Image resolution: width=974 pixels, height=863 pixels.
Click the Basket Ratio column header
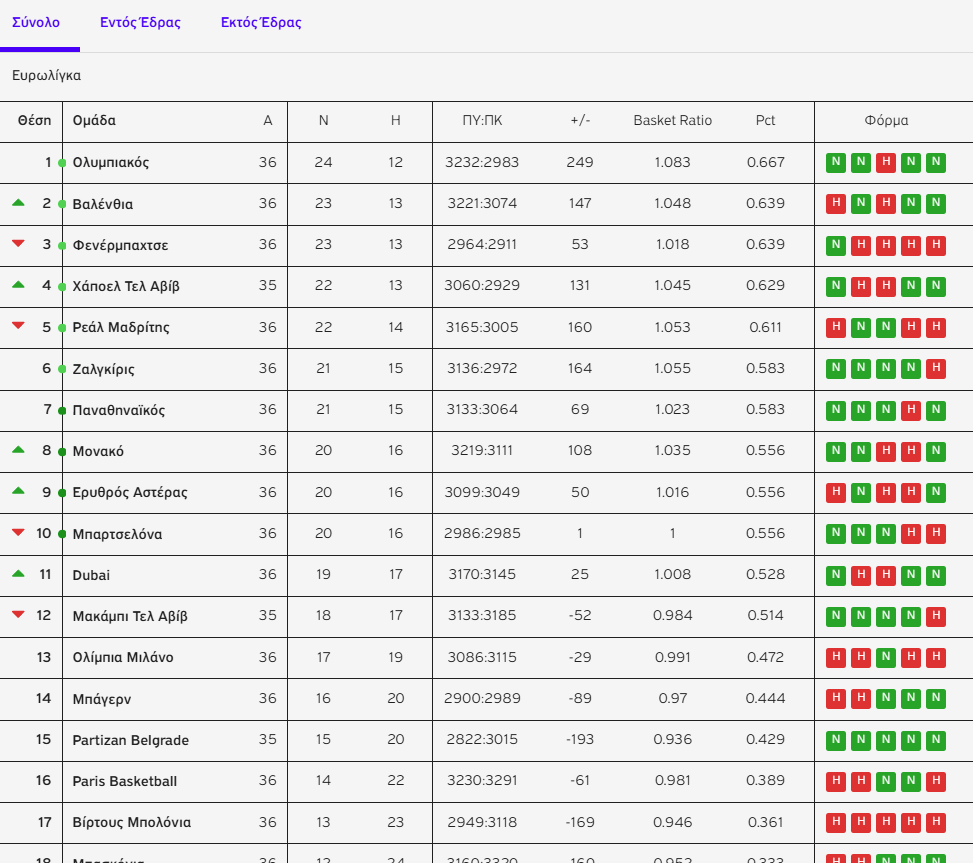[x=672, y=121]
